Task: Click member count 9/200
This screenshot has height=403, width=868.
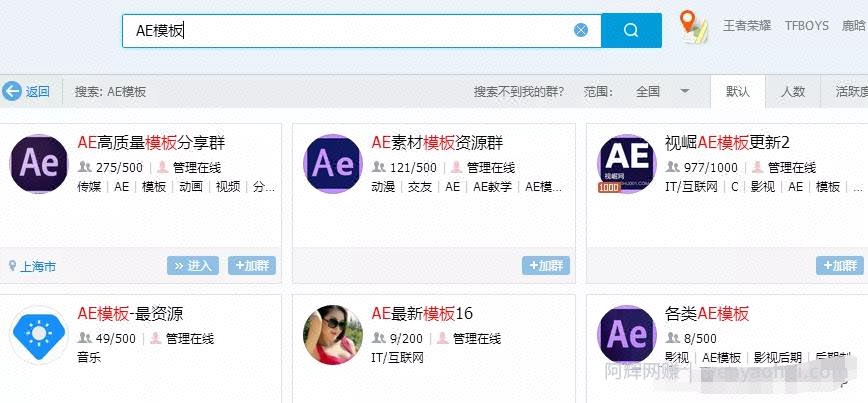Action: coord(406,338)
